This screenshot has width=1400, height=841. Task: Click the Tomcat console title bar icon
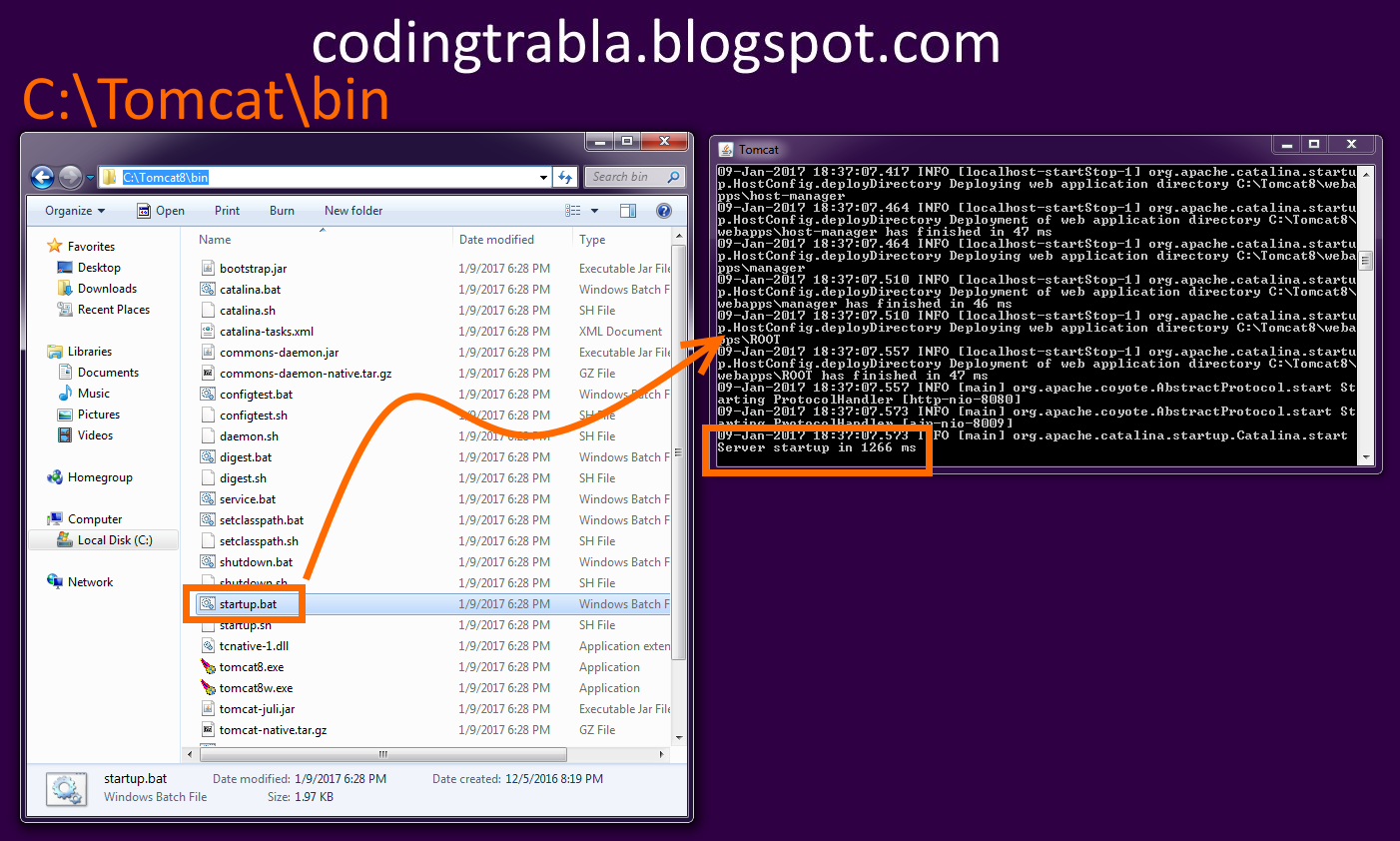coord(726,148)
